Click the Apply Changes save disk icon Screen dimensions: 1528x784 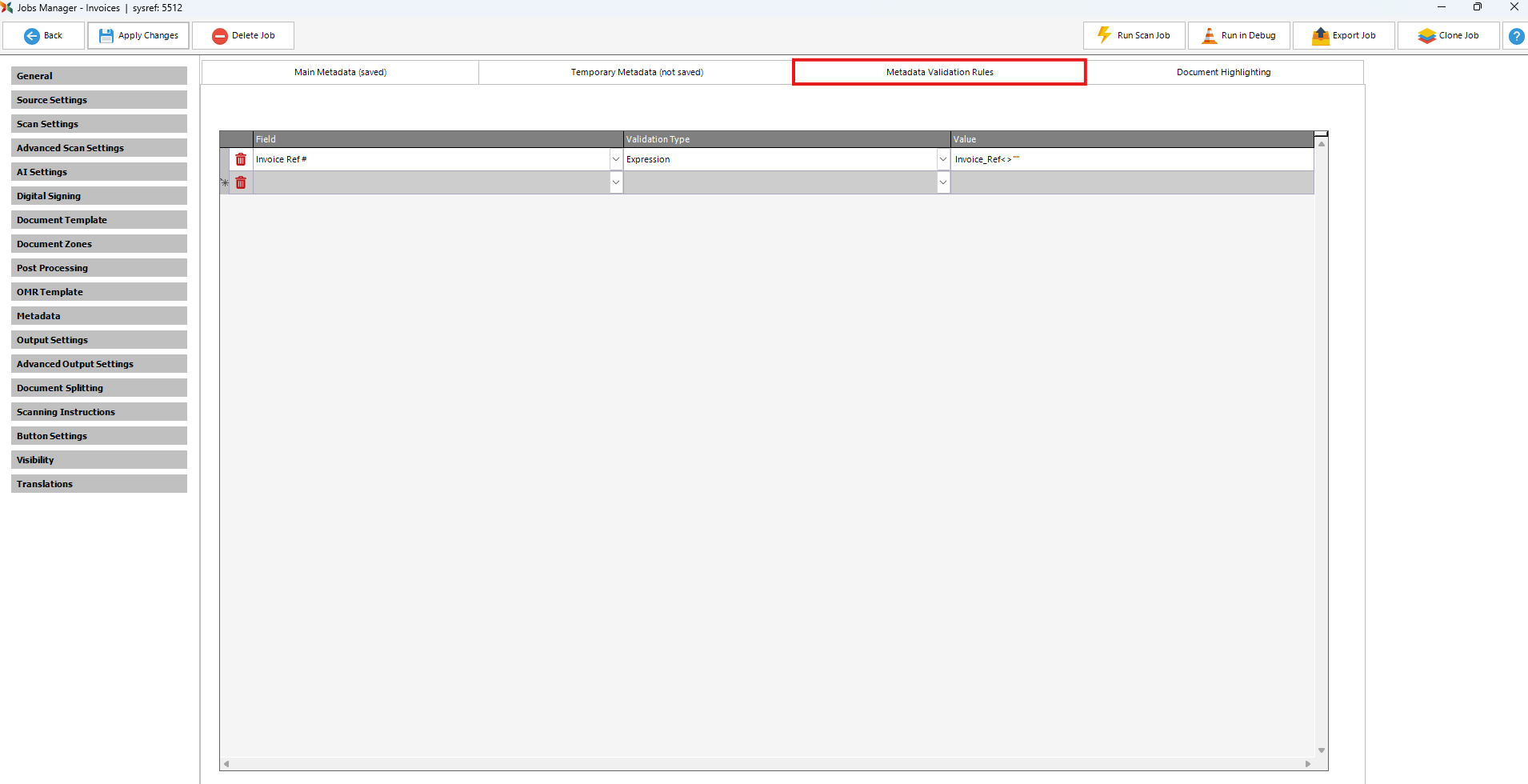[106, 36]
